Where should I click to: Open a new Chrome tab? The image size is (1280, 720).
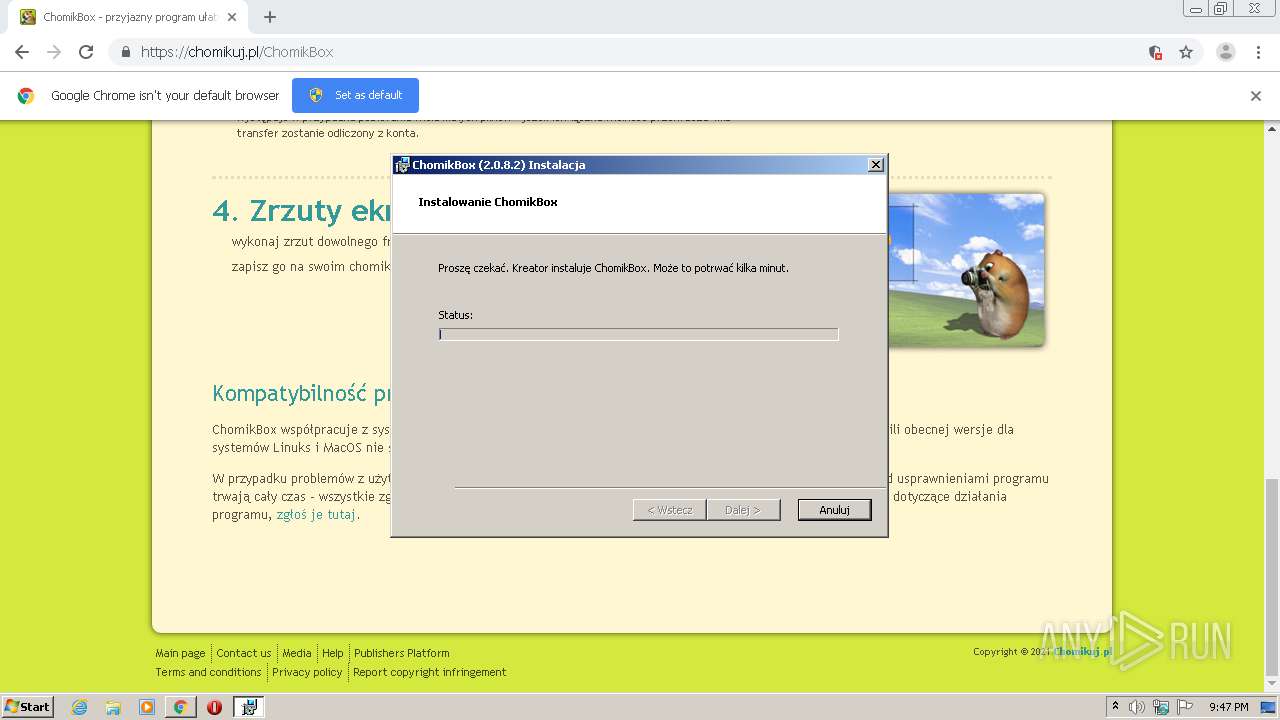click(x=269, y=17)
